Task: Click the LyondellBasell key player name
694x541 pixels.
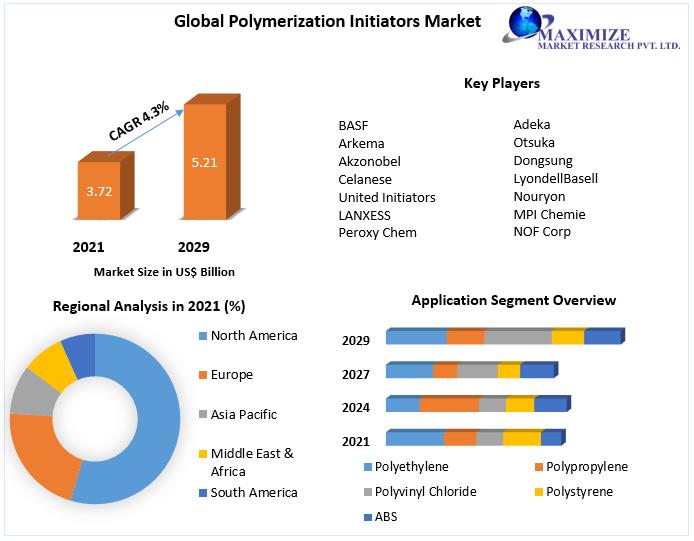Action: tap(555, 179)
